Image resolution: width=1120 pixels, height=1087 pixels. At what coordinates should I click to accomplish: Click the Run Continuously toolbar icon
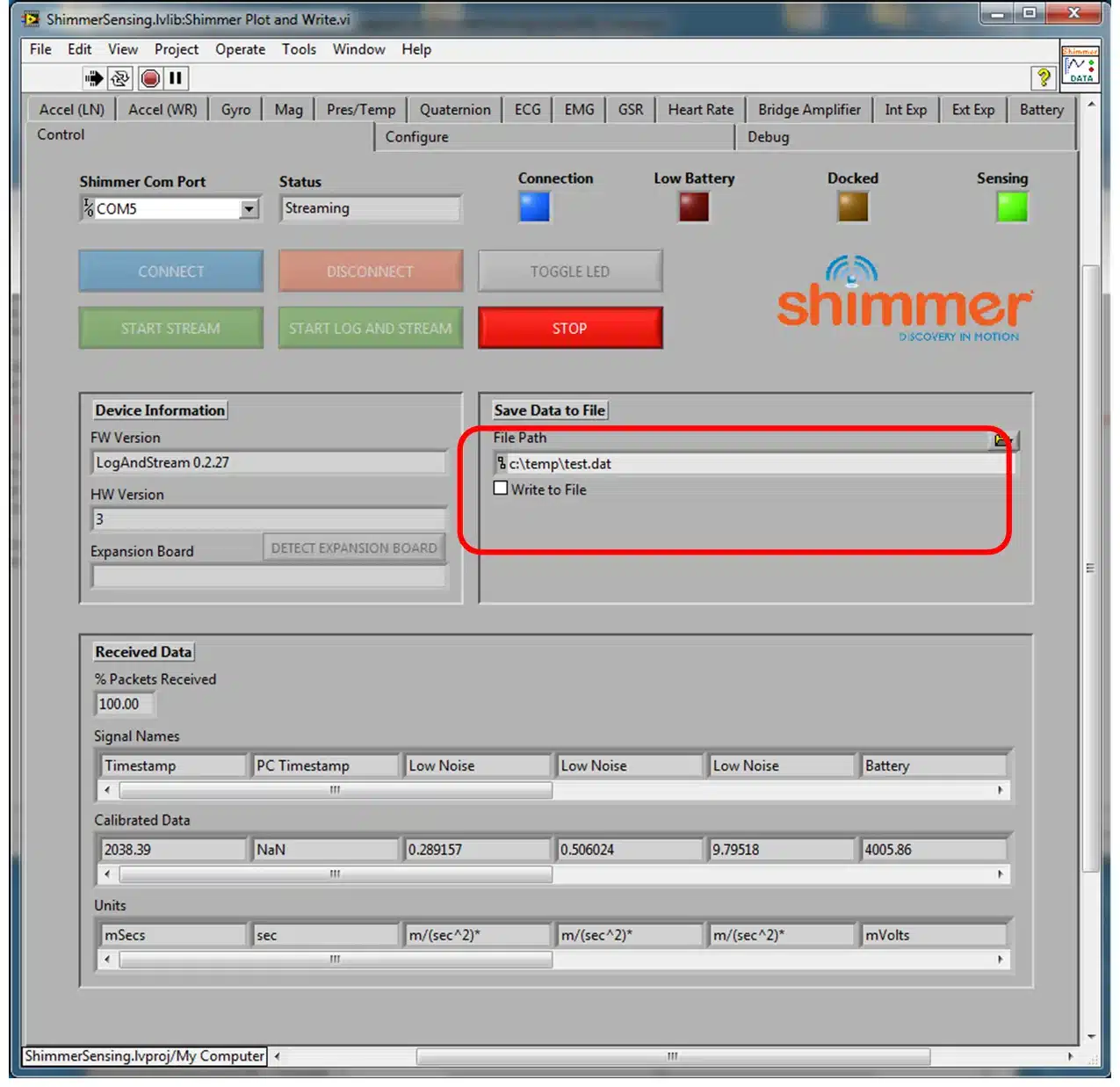[x=119, y=79]
